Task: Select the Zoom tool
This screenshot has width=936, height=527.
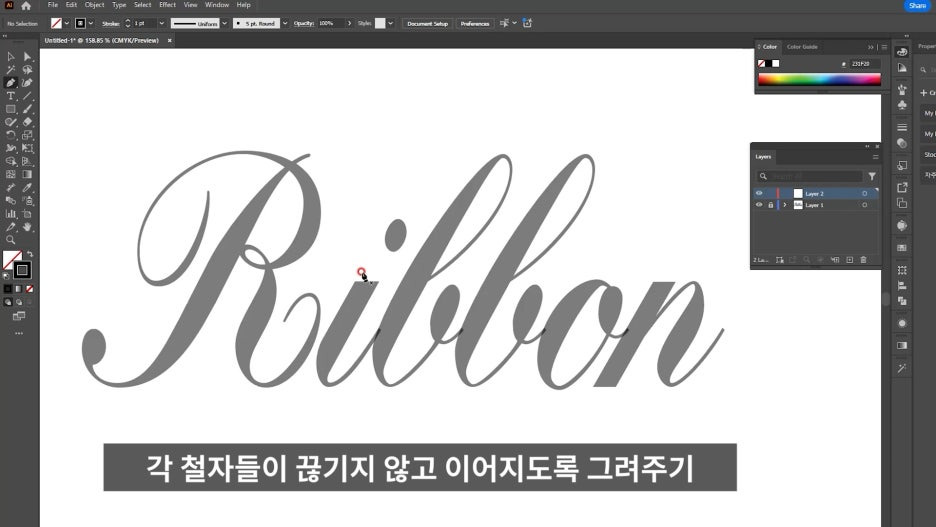Action: pyautogui.click(x=11, y=240)
